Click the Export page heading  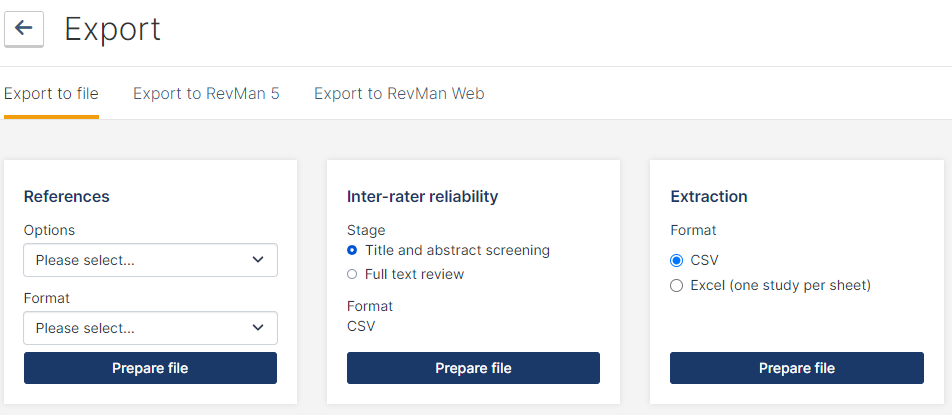[112, 29]
